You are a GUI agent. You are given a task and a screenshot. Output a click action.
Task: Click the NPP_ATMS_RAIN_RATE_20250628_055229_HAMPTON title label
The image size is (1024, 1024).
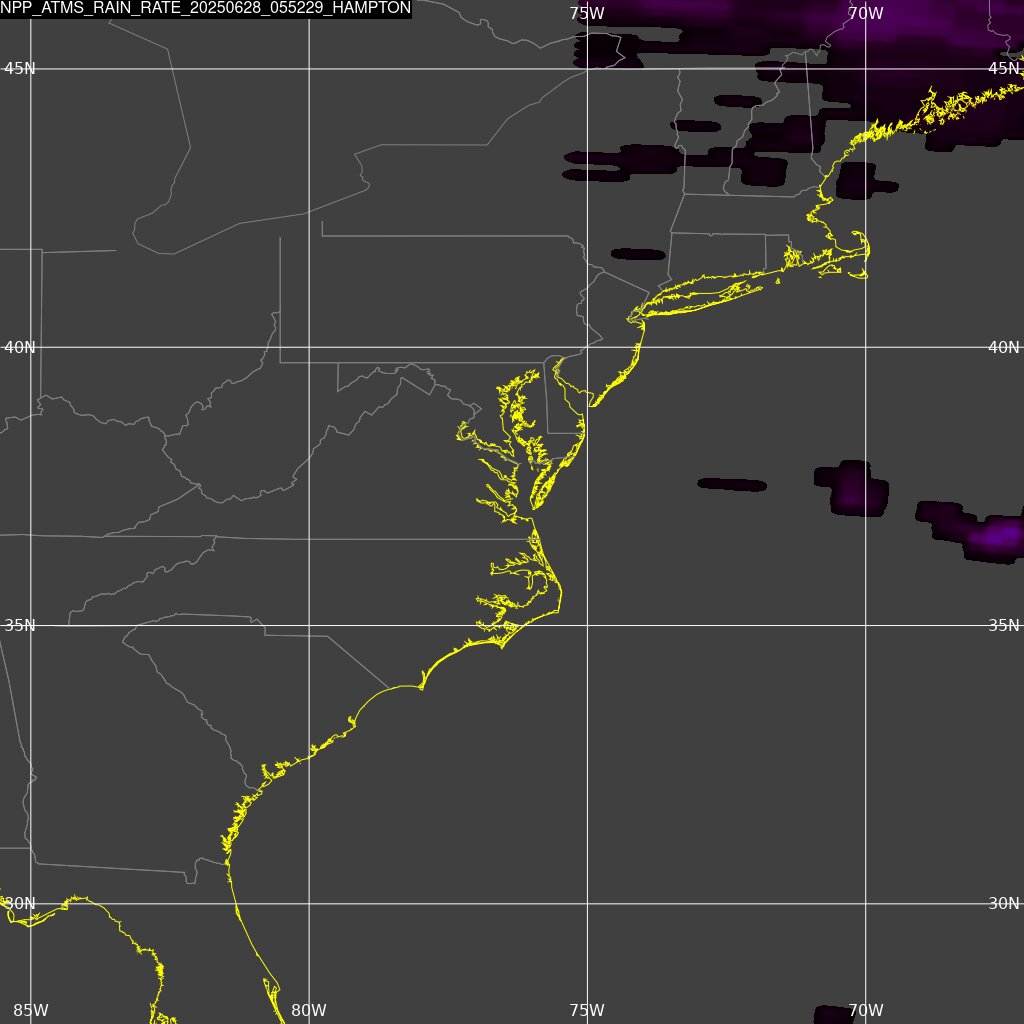tap(206, 8)
